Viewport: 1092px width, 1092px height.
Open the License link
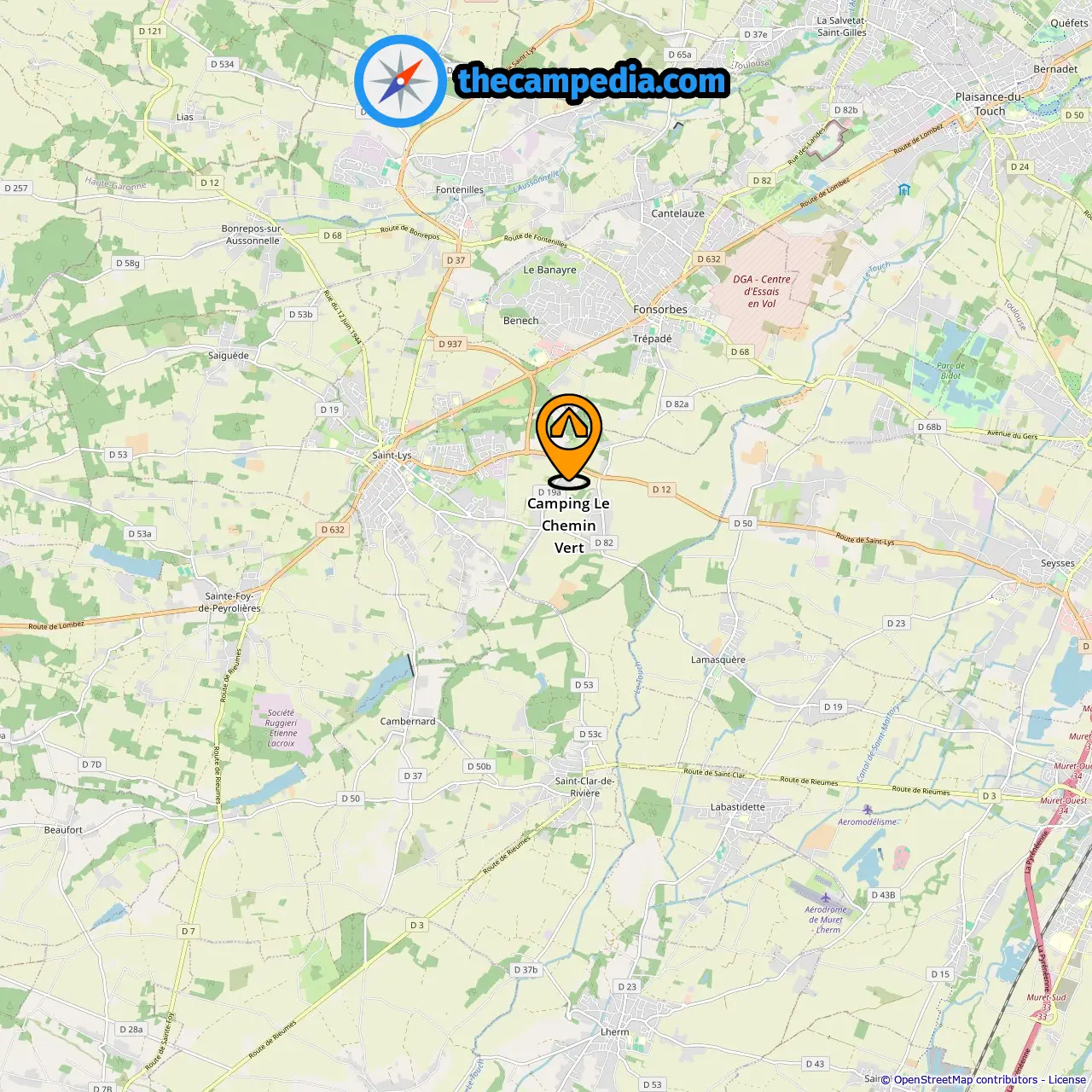pos(1067,1080)
